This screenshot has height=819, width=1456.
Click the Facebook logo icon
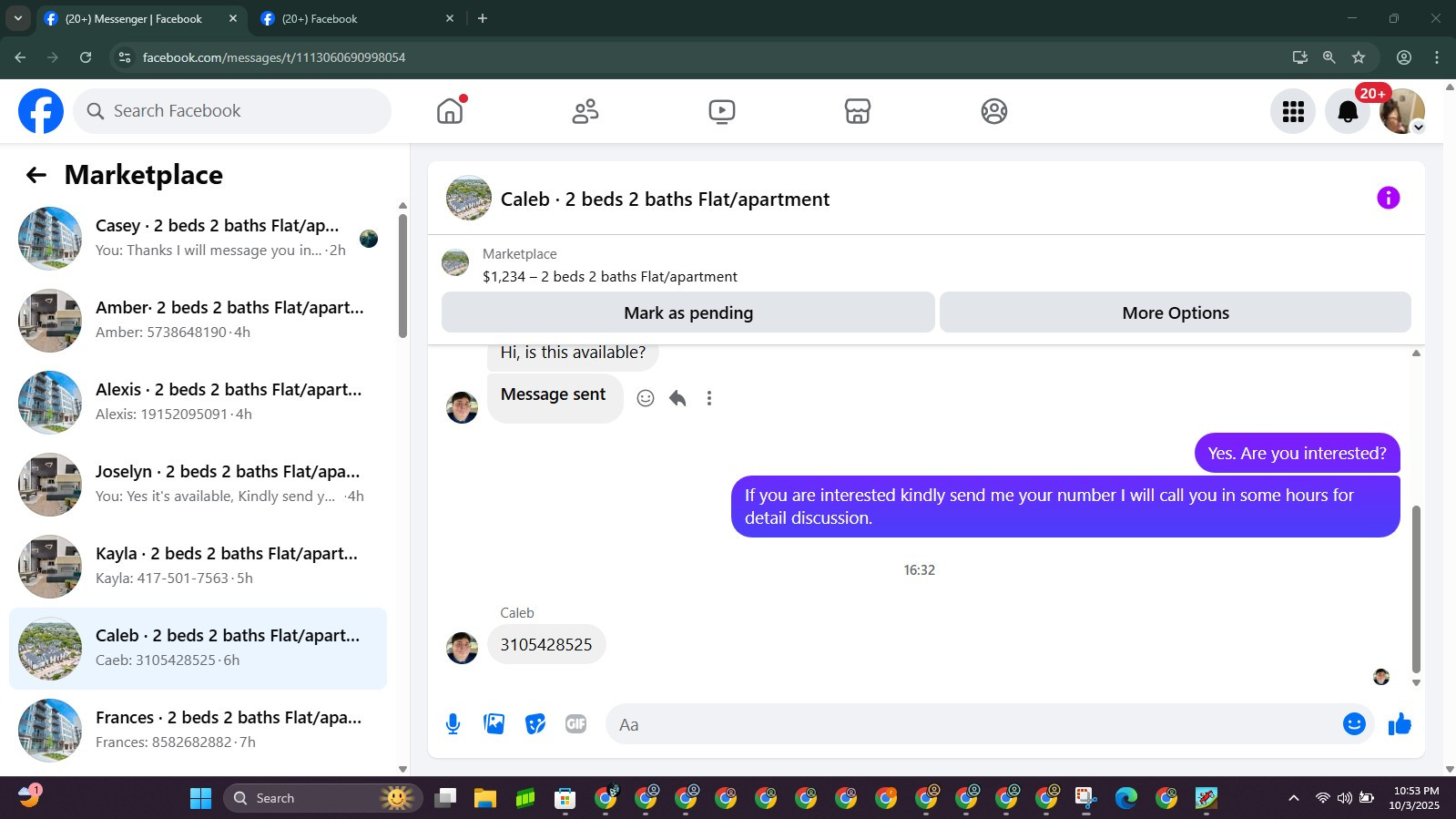point(41,111)
